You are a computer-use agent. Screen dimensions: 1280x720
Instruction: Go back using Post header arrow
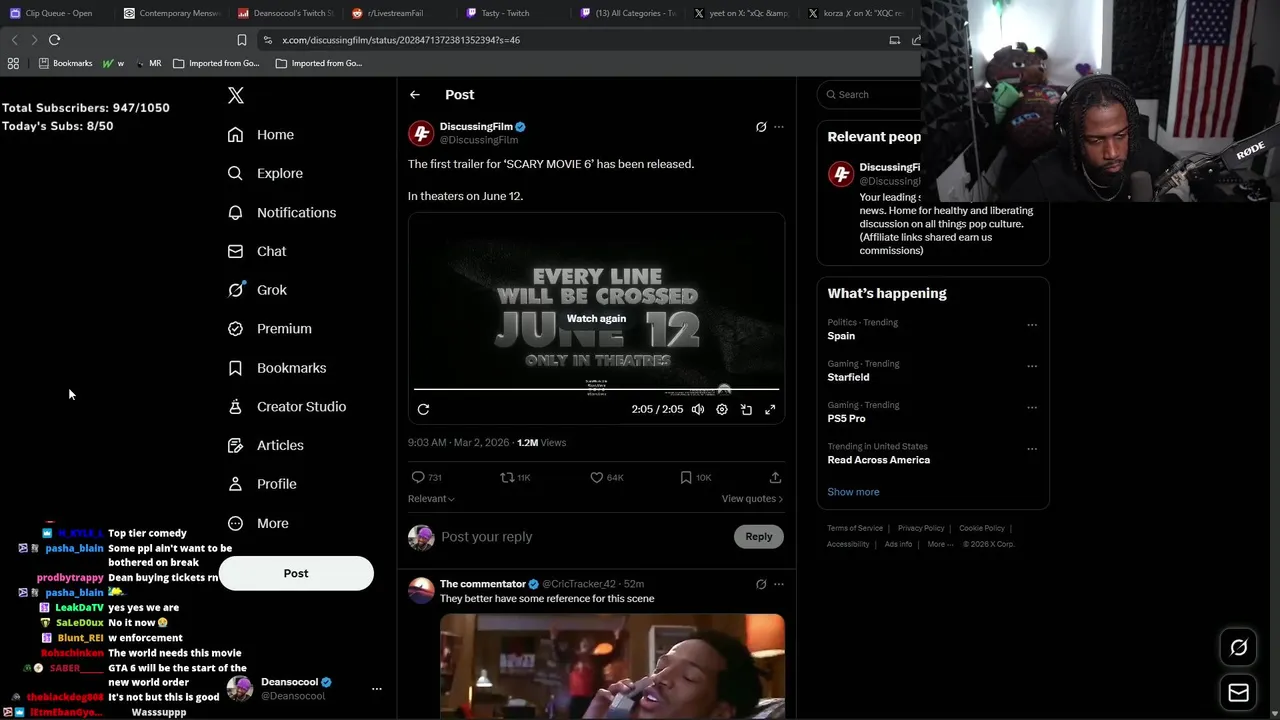415,94
